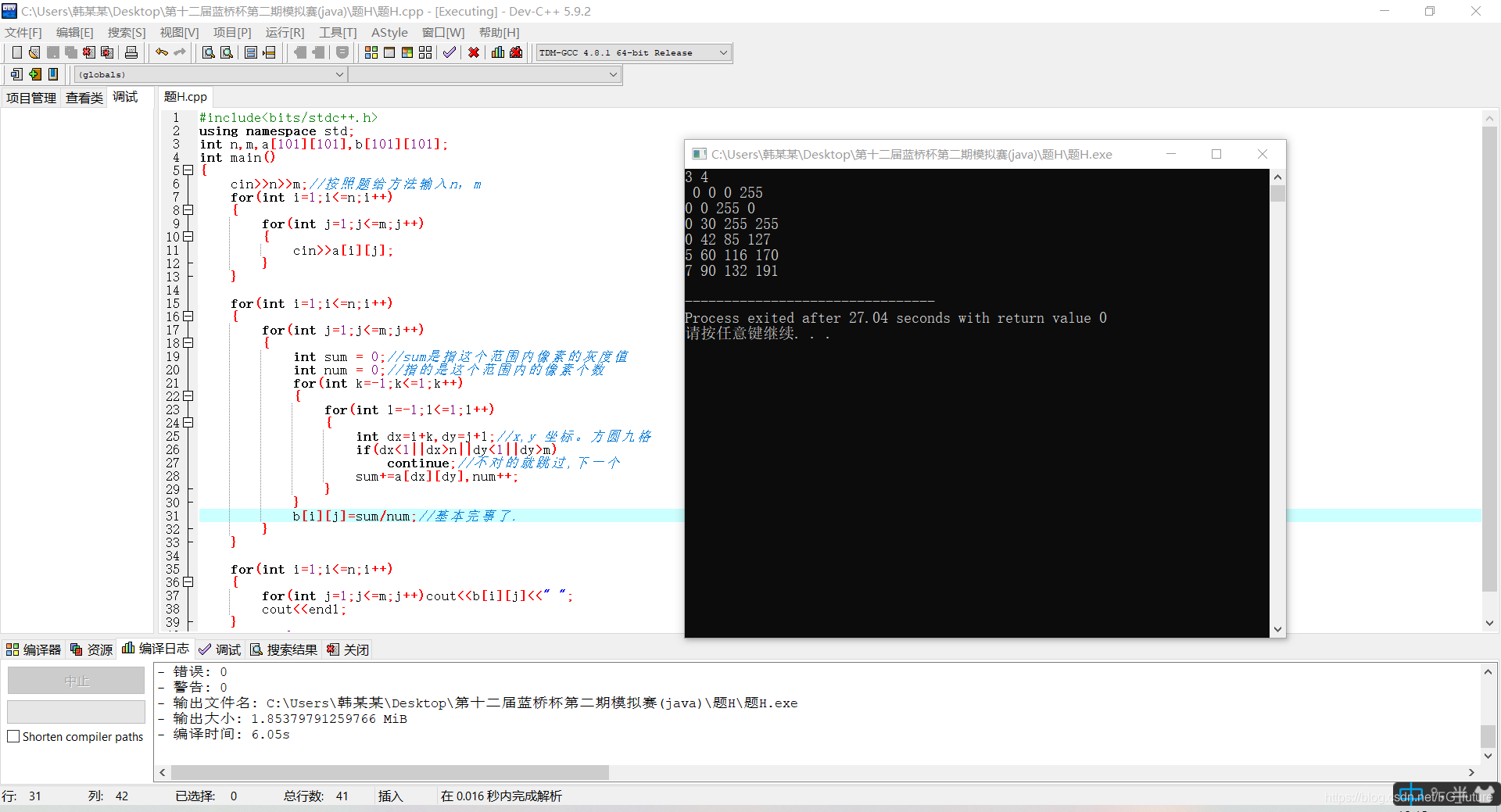Click the Print toolbar icon
The height and width of the screenshot is (812, 1501).
(131, 52)
